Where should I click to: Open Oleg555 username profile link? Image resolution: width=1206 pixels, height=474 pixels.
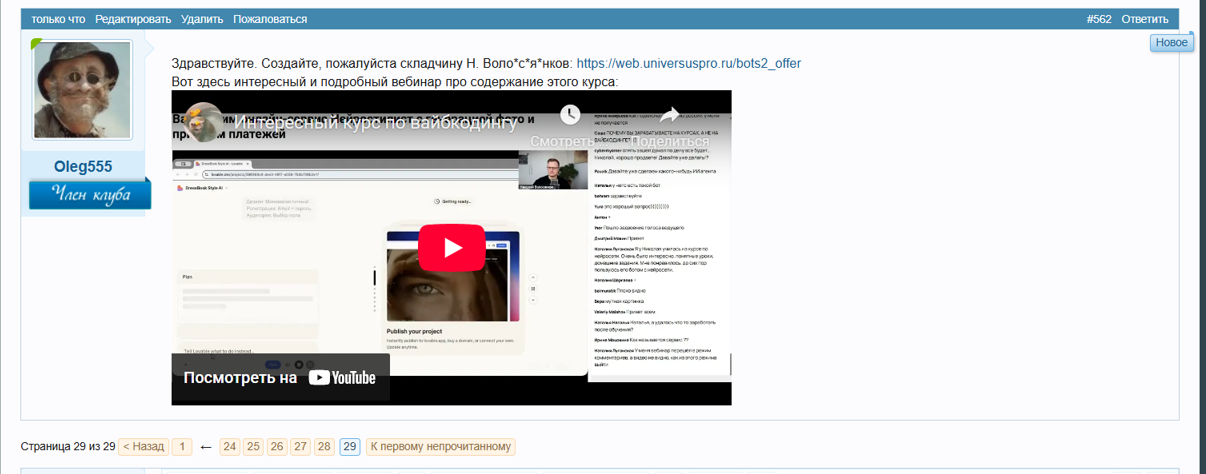(x=83, y=166)
